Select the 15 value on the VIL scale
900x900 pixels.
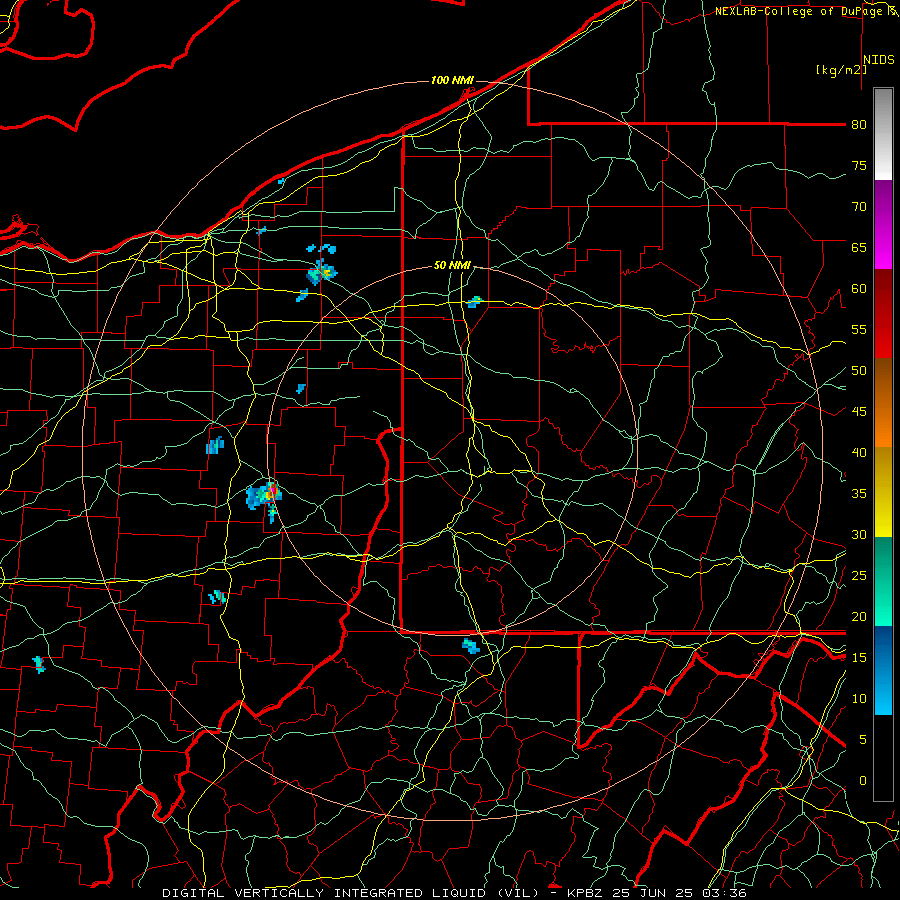[x=859, y=658]
